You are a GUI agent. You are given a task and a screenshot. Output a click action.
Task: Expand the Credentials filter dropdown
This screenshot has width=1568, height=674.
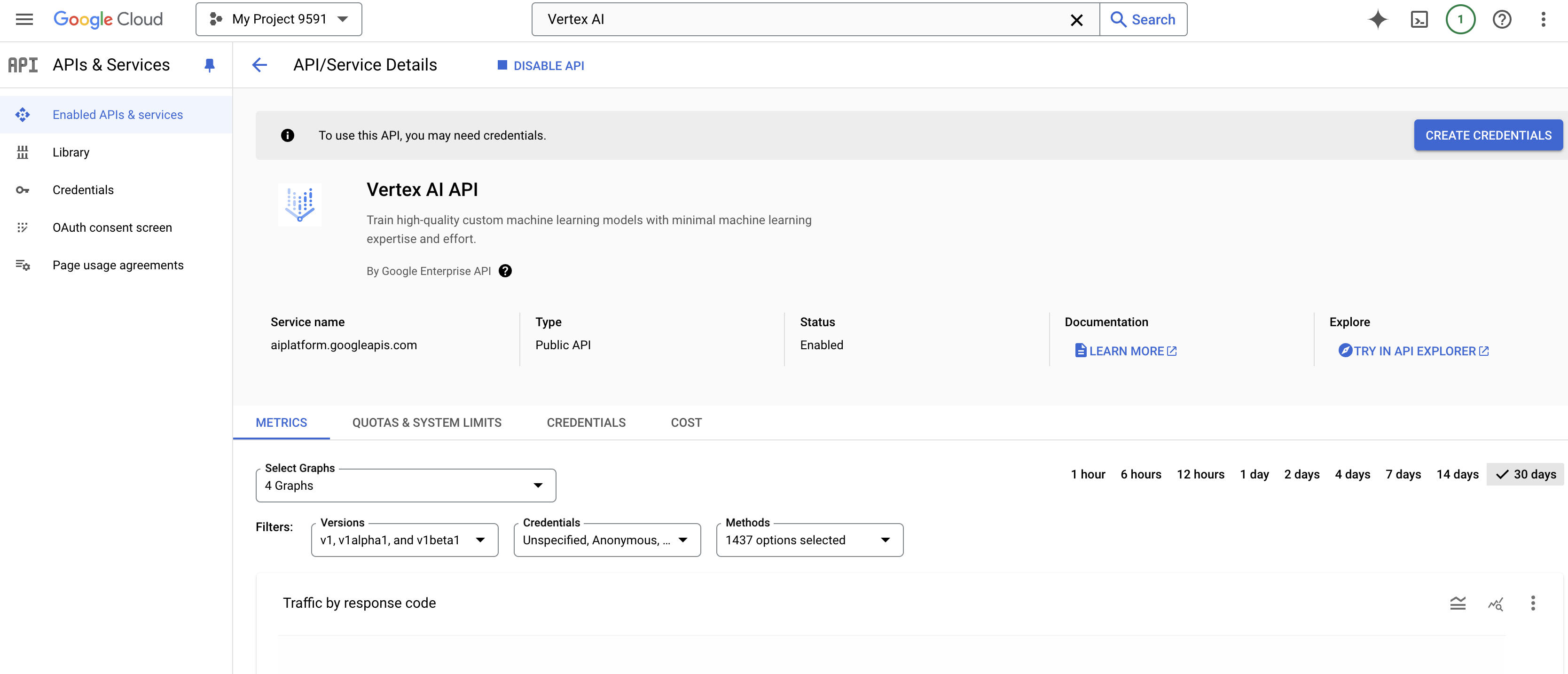click(607, 540)
